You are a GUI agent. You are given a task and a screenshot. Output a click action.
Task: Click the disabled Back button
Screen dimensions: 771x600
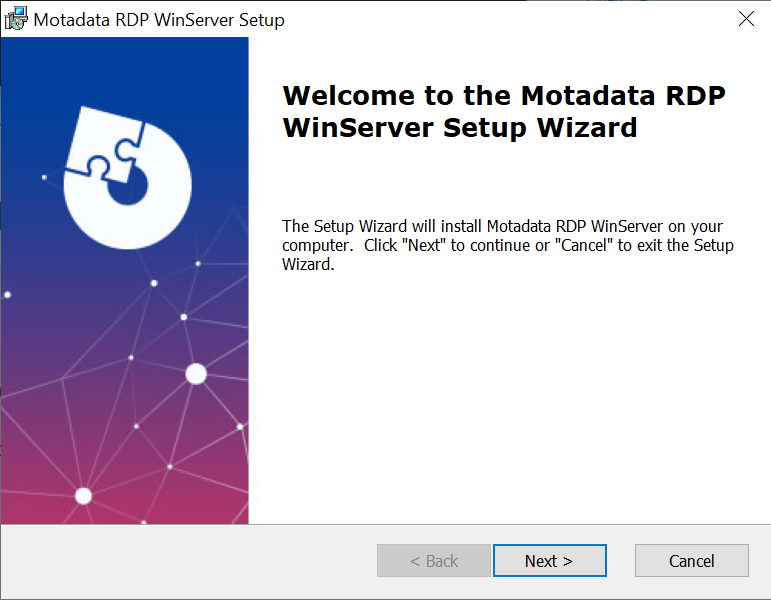tap(434, 561)
